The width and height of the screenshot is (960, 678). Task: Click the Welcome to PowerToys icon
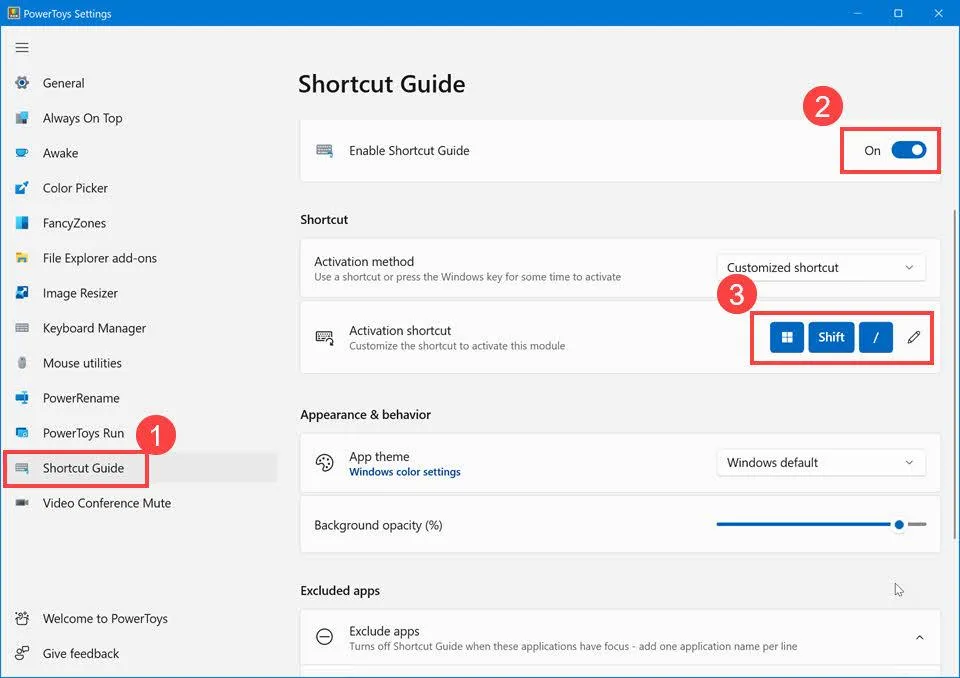[x=22, y=618]
